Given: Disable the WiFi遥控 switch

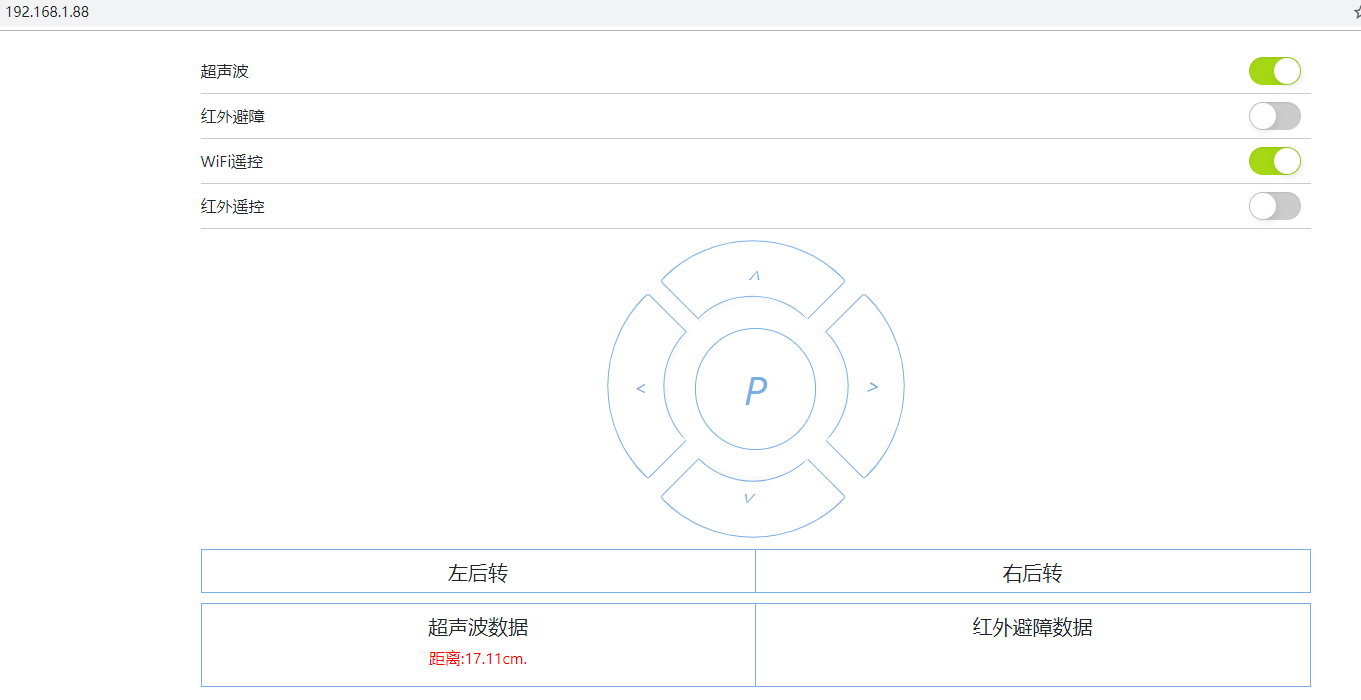Looking at the screenshot, I should click(1274, 161).
